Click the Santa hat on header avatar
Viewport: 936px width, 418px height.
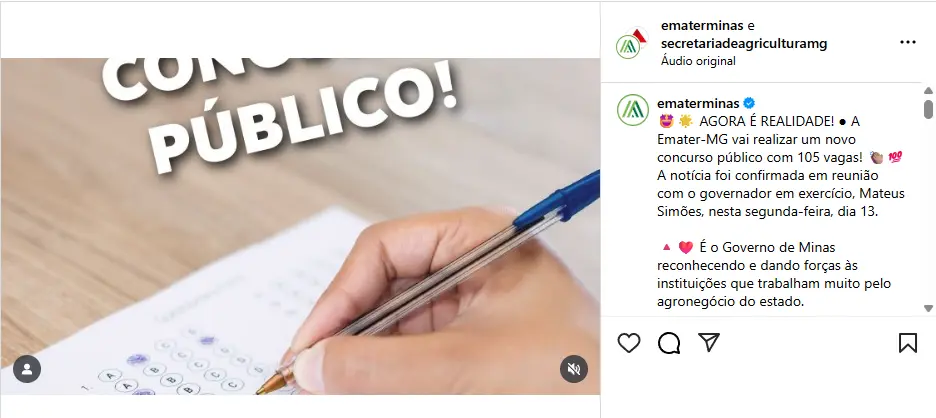[x=639, y=35]
